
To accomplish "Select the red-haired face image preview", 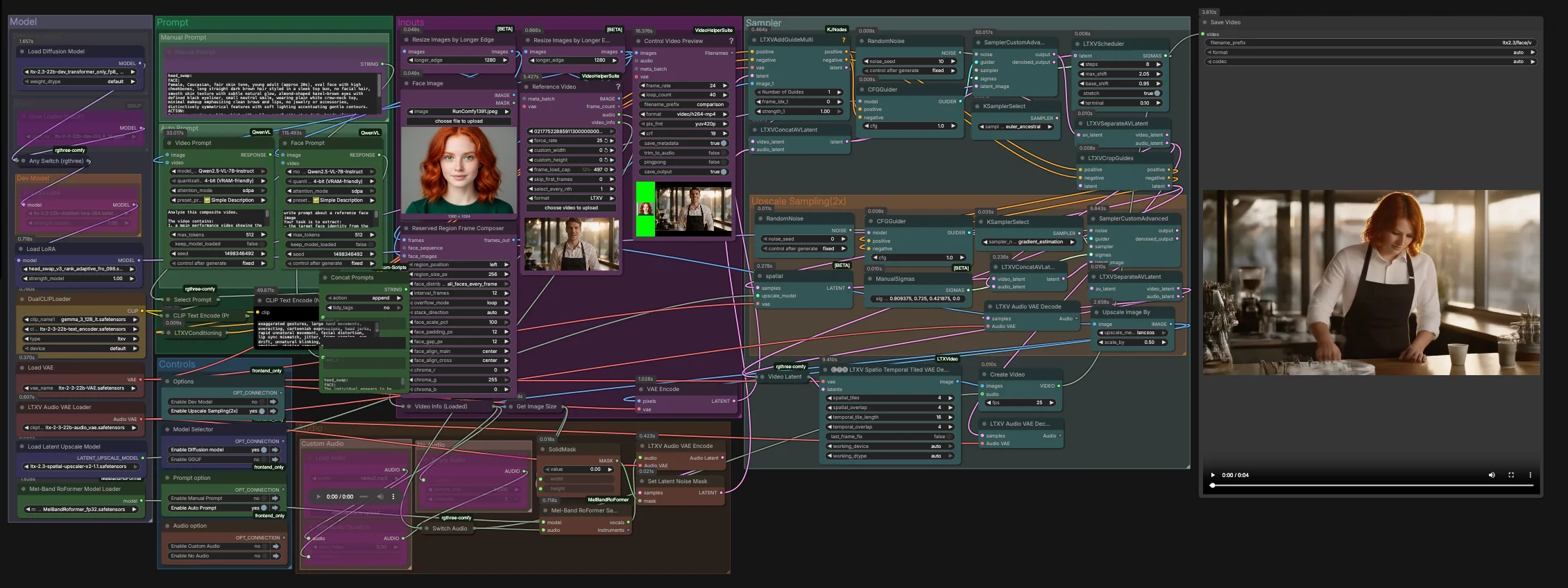I will [459, 170].
